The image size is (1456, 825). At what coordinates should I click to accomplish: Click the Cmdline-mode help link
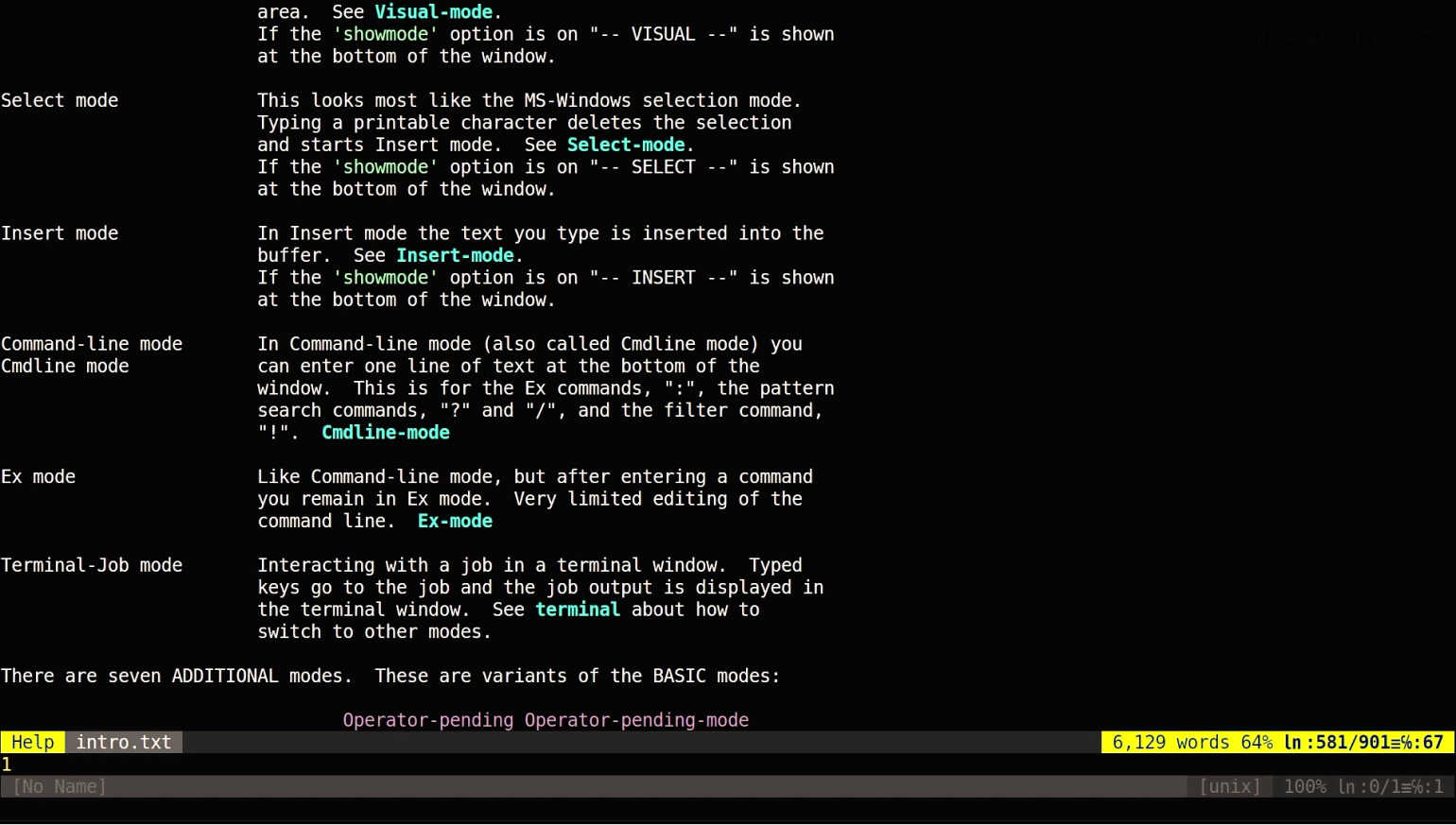point(385,433)
